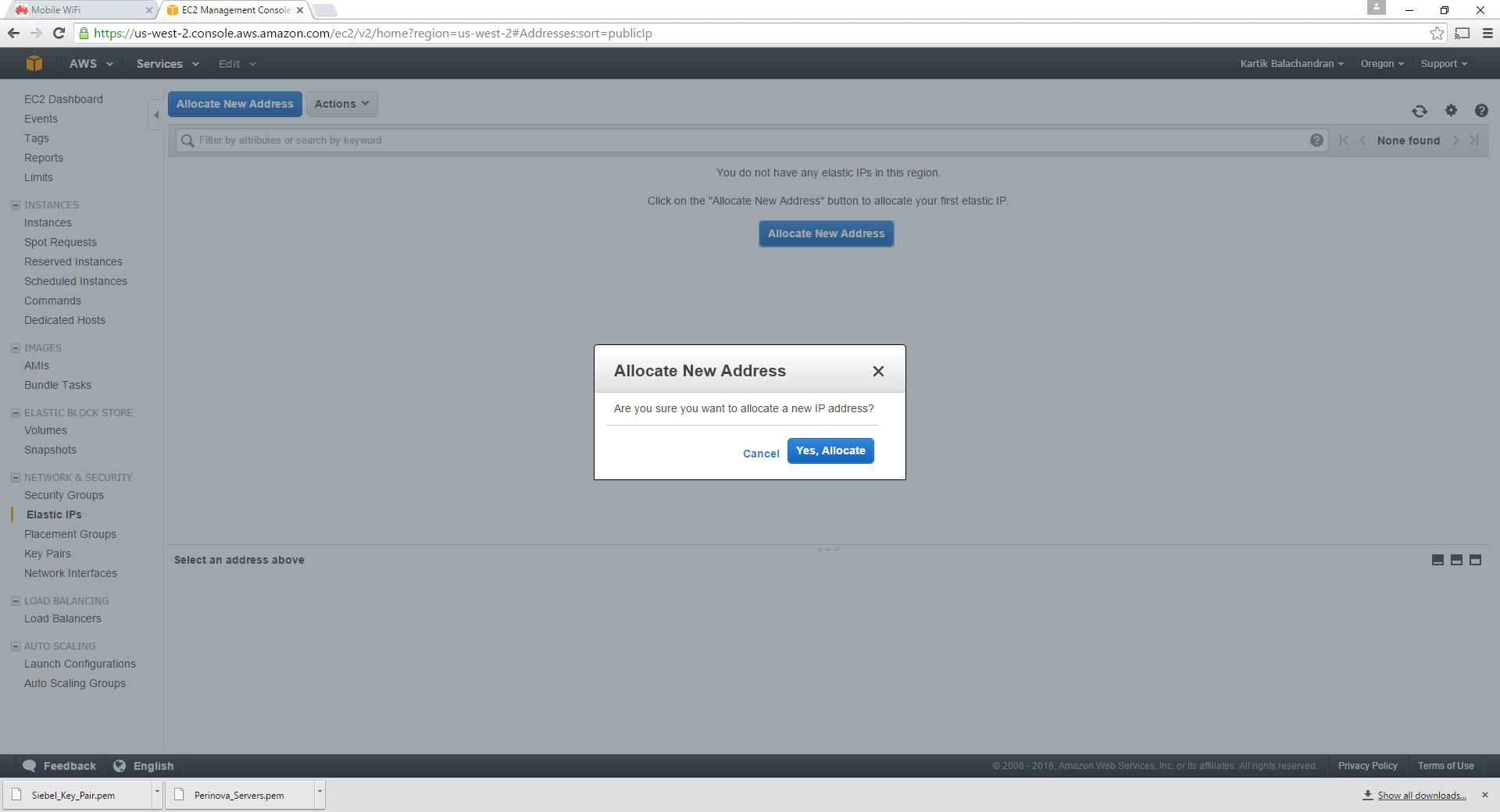Collapse the LOAD BALANCING section
Viewport: 1500px width, 812px height.
pyautogui.click(x=15, y=601)
